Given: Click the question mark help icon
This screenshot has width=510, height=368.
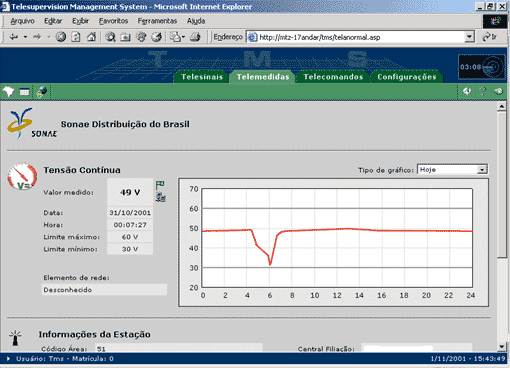Looking at the screenshot, I should [482, 91].
